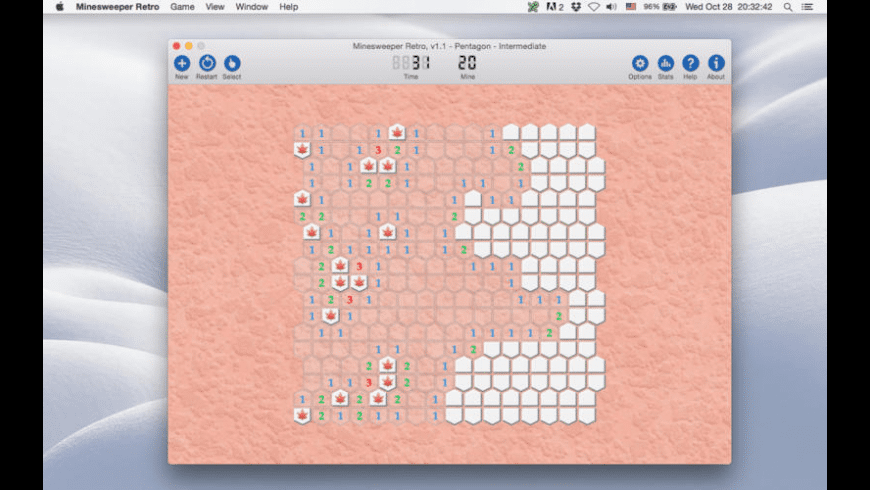Viewport: 870px width, 490px height.
Task: Open the Apple menu
Action: 60,7
